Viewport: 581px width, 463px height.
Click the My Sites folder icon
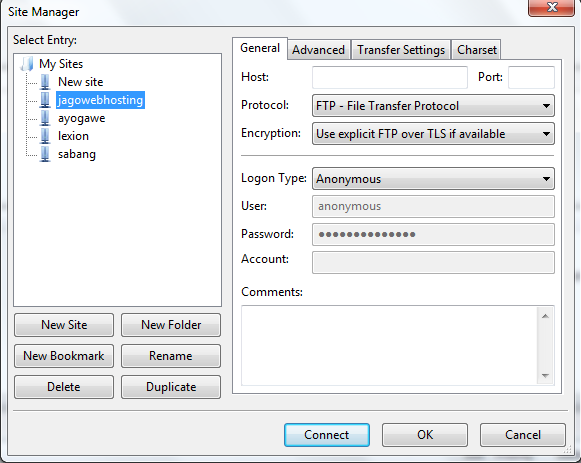[27, 64]
